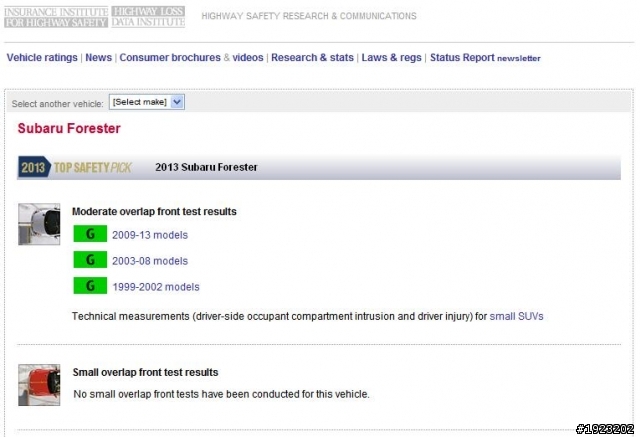Image resolution: width=640 pixels, height=437 pixels.
Task: Click the 2013 Top Safety Pick badge
Action: (x=75, y=167)
